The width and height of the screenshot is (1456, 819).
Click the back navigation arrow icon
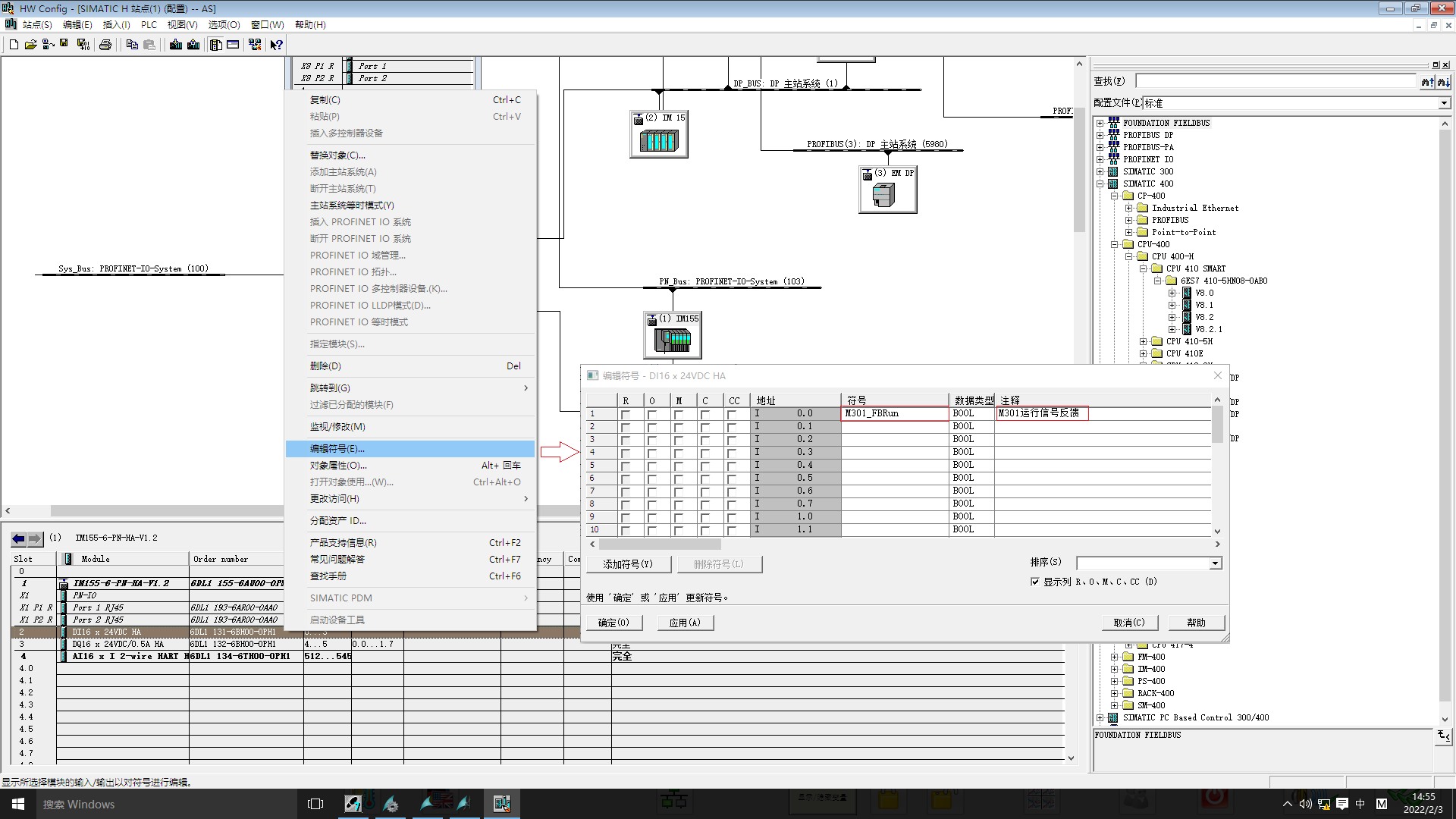[x=18, y=538]
